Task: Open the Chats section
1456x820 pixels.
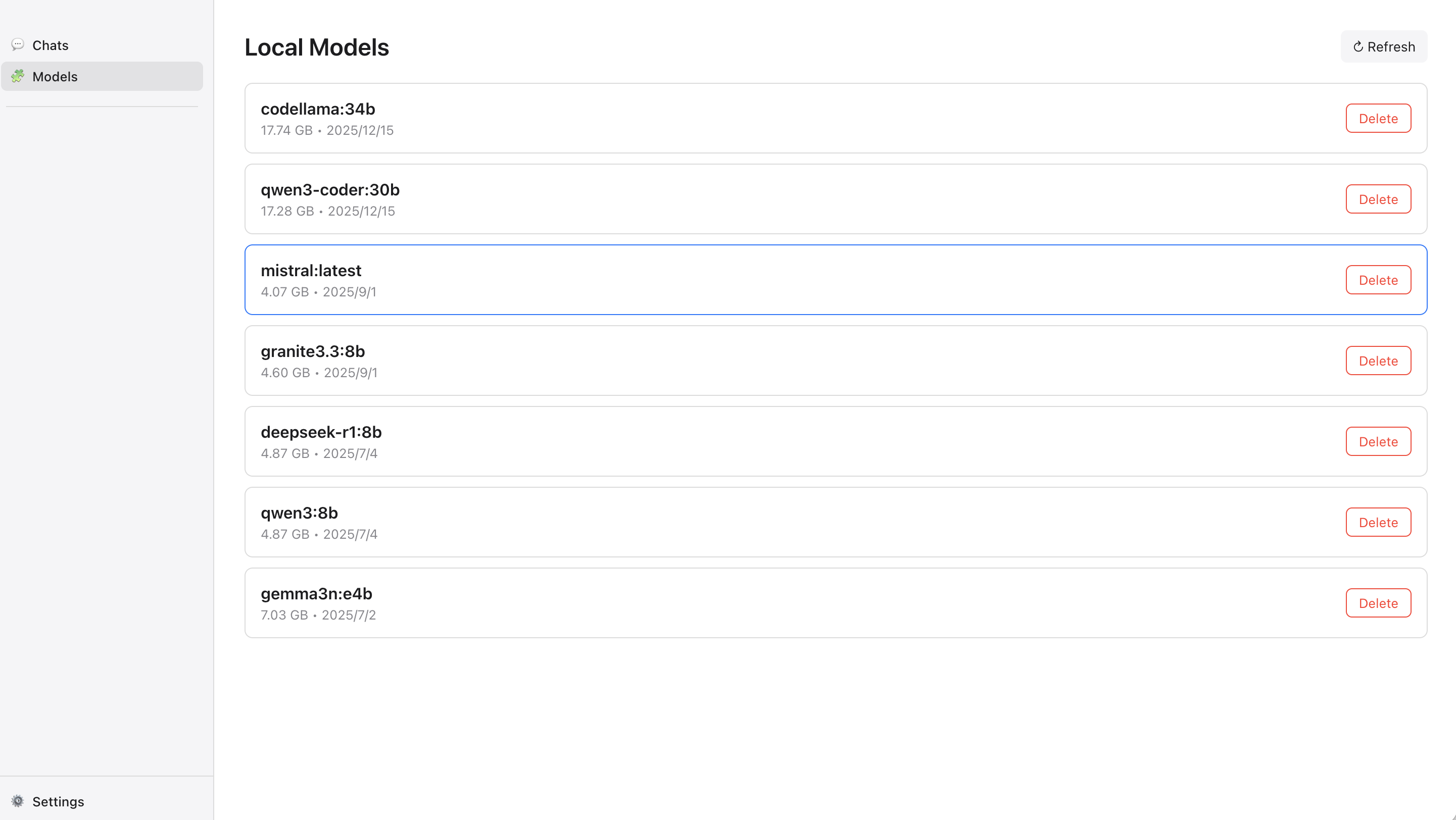Action: coord(50,45)
